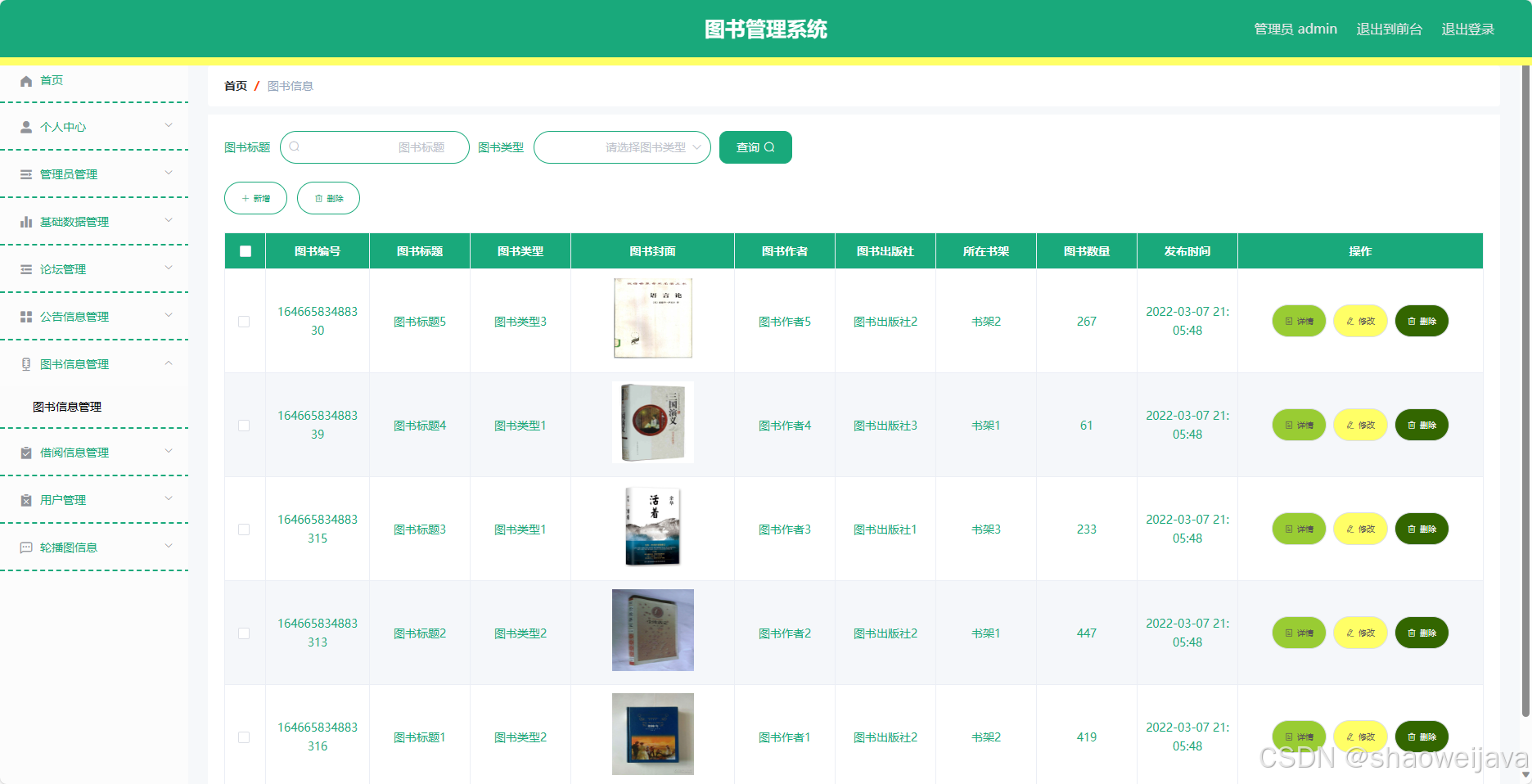Image resolution: width=1532 pixels, height=784 pixels.
Task: Open 图书信息管理 submenu item
Action: (67, 407)
